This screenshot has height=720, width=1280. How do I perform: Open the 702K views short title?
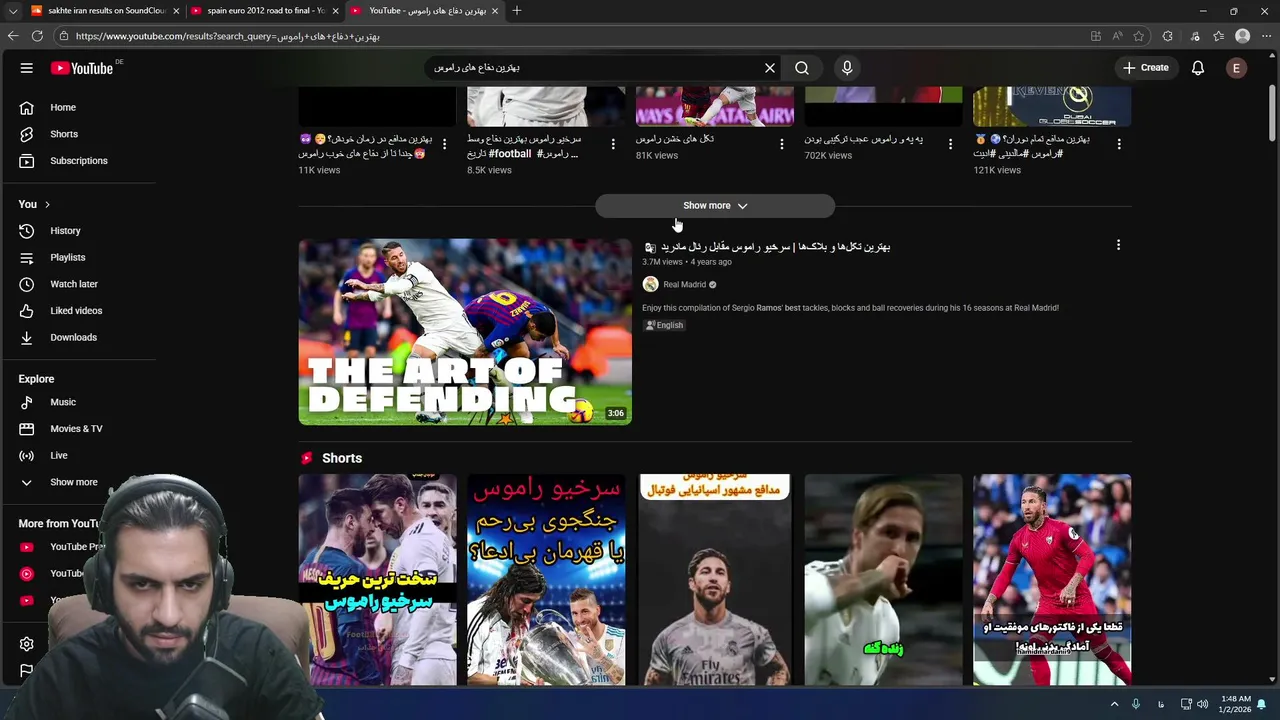864,139
